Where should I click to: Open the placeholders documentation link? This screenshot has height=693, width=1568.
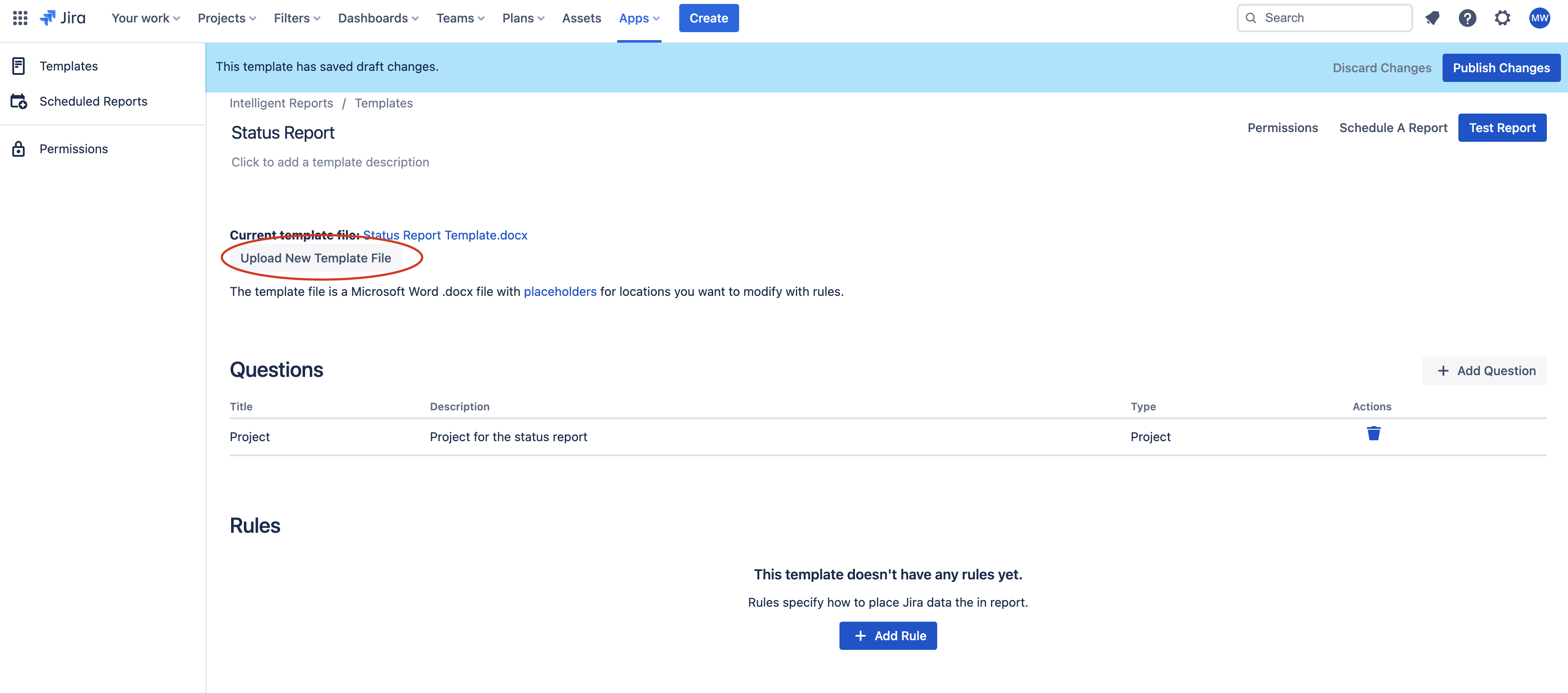coord(560,291)
